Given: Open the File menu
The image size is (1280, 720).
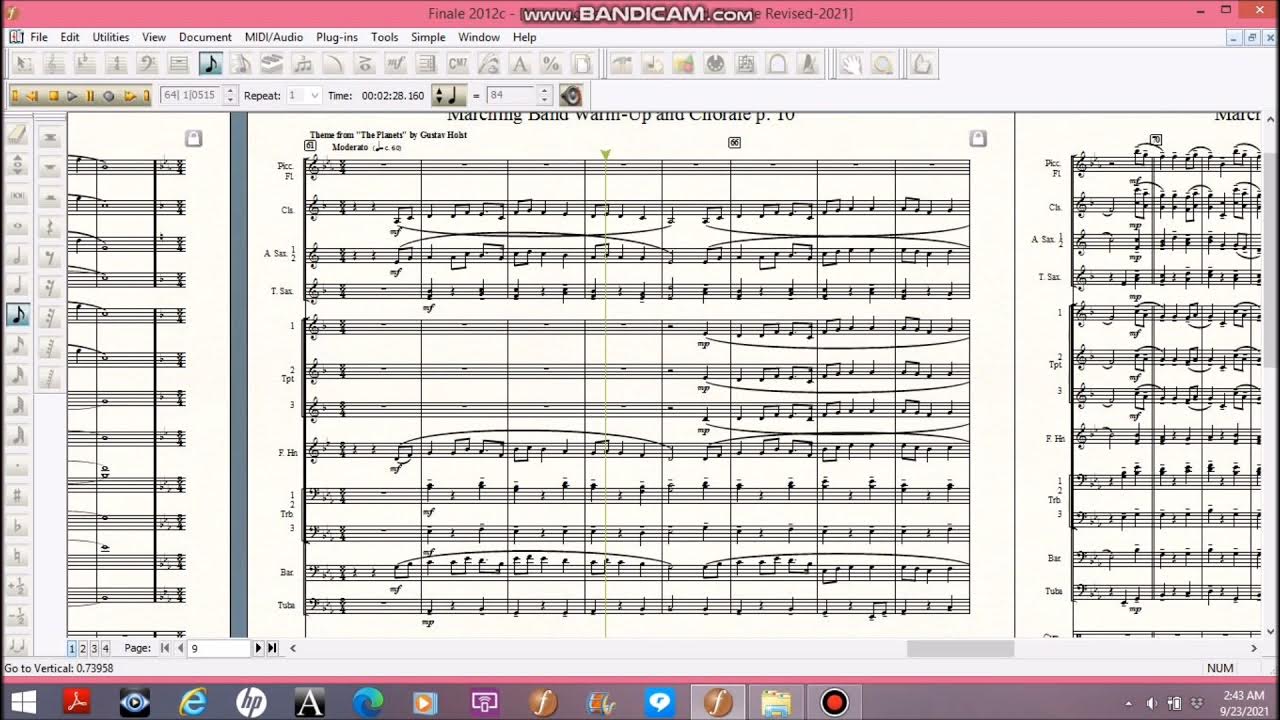Looking at the screenshot, I should coord(39,37).
